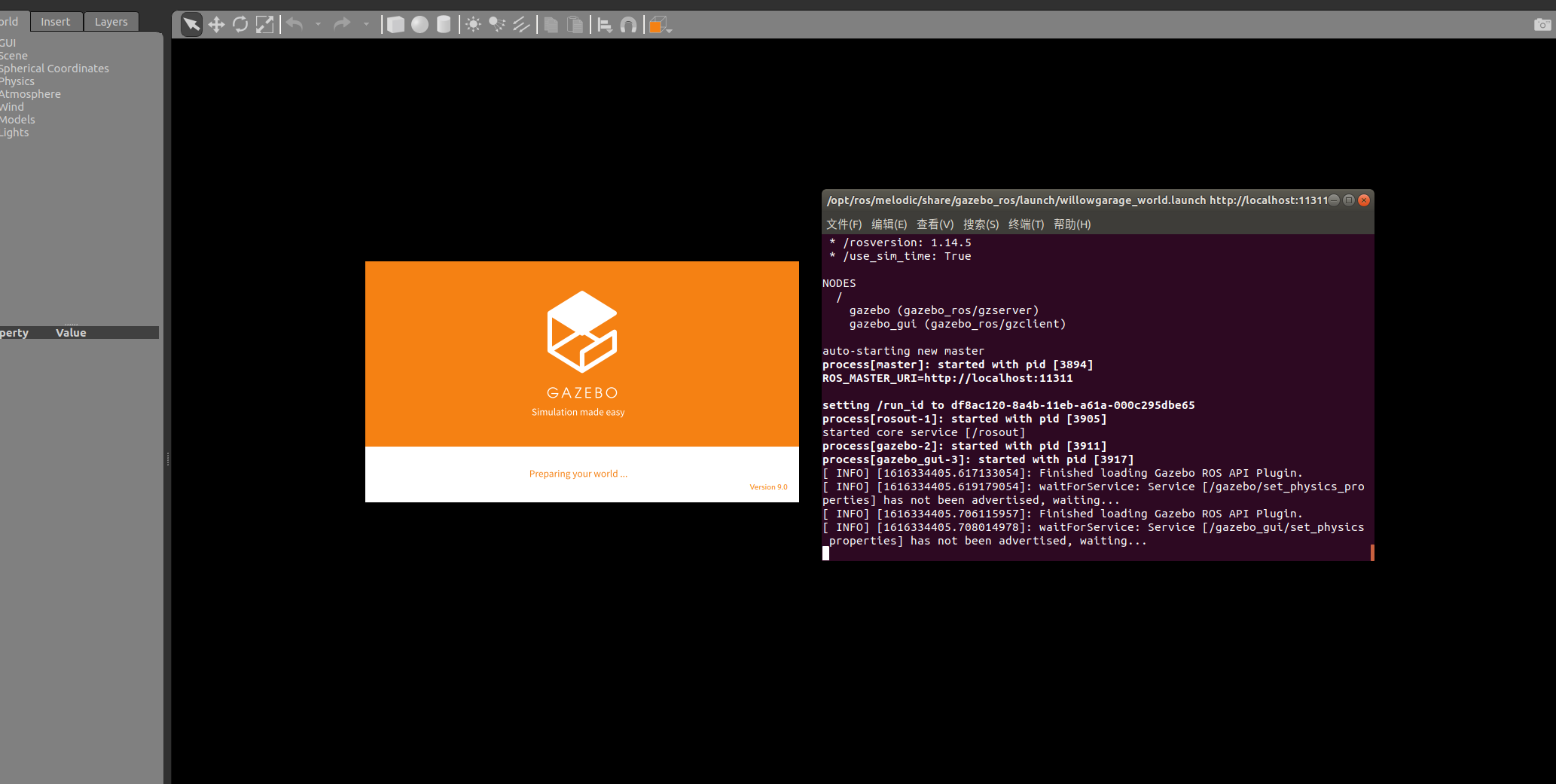Open terminal 编辑(E) menu
The image size is (1556, 784).
(889, 224)
